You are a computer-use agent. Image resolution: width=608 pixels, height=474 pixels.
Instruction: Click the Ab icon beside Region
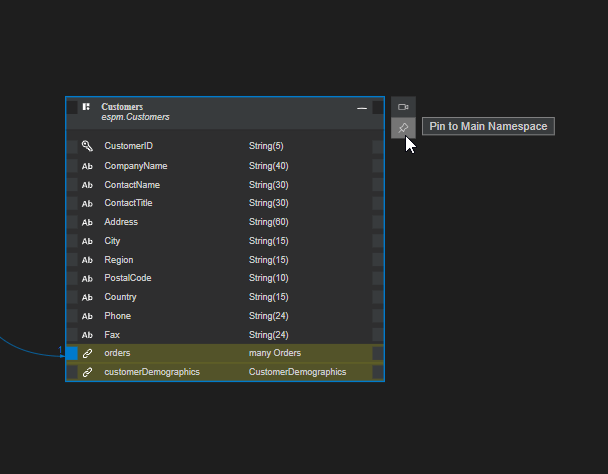click(x=87, y=260)
